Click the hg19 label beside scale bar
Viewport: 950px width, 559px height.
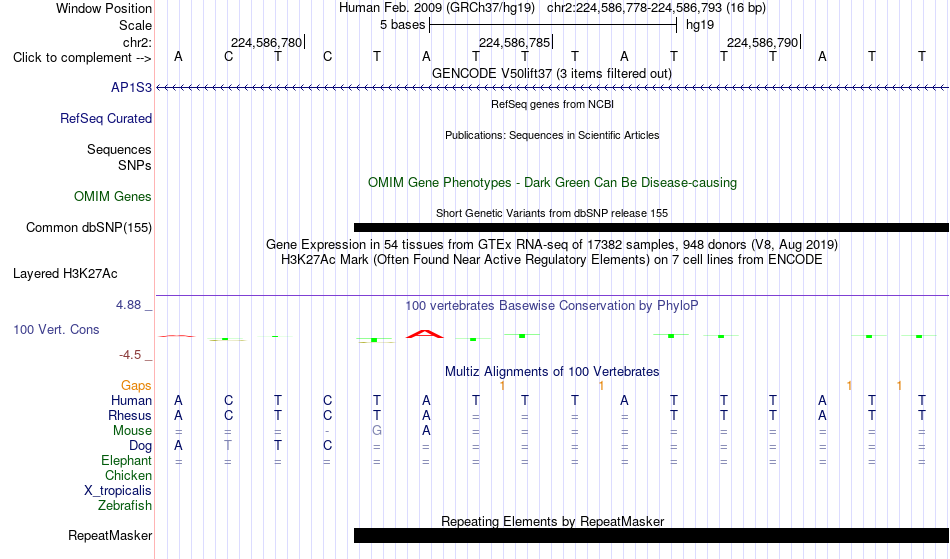(x=700, y=25)
